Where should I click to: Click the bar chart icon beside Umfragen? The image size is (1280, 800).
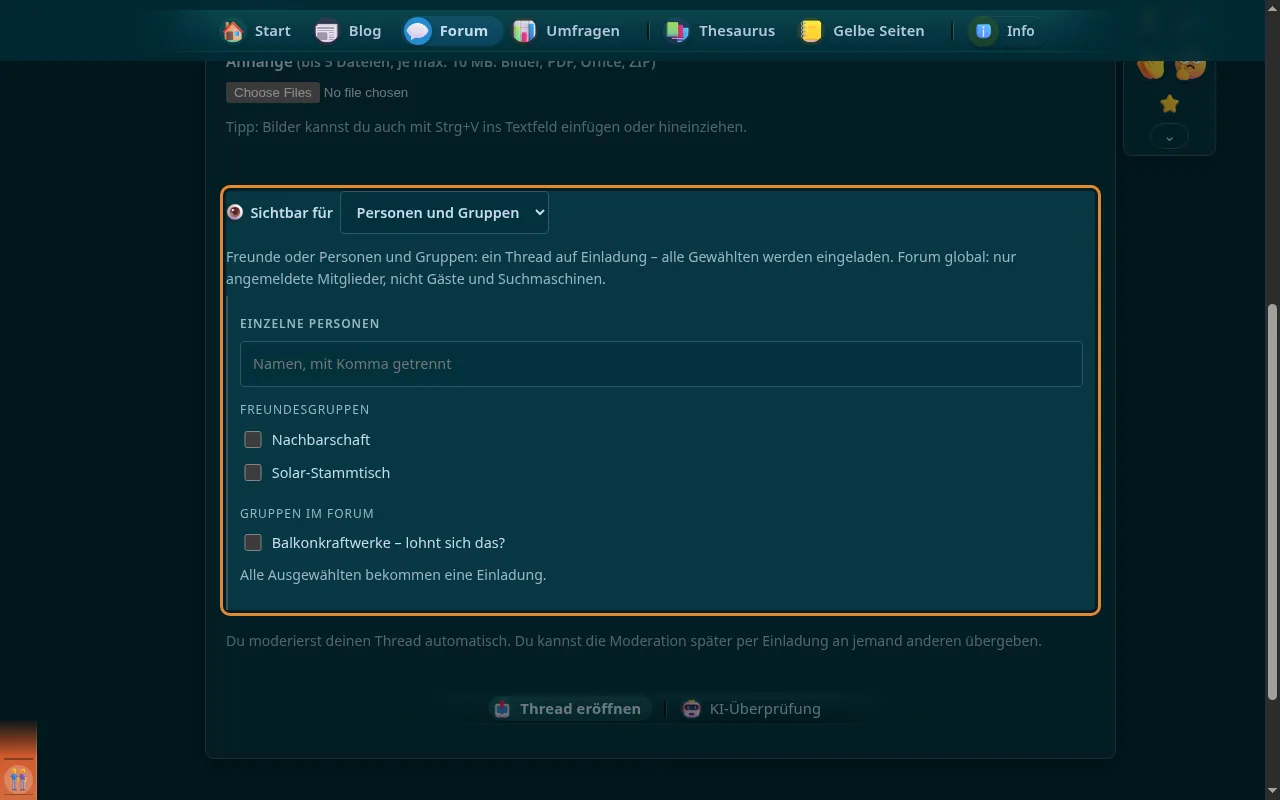point(524,31)
